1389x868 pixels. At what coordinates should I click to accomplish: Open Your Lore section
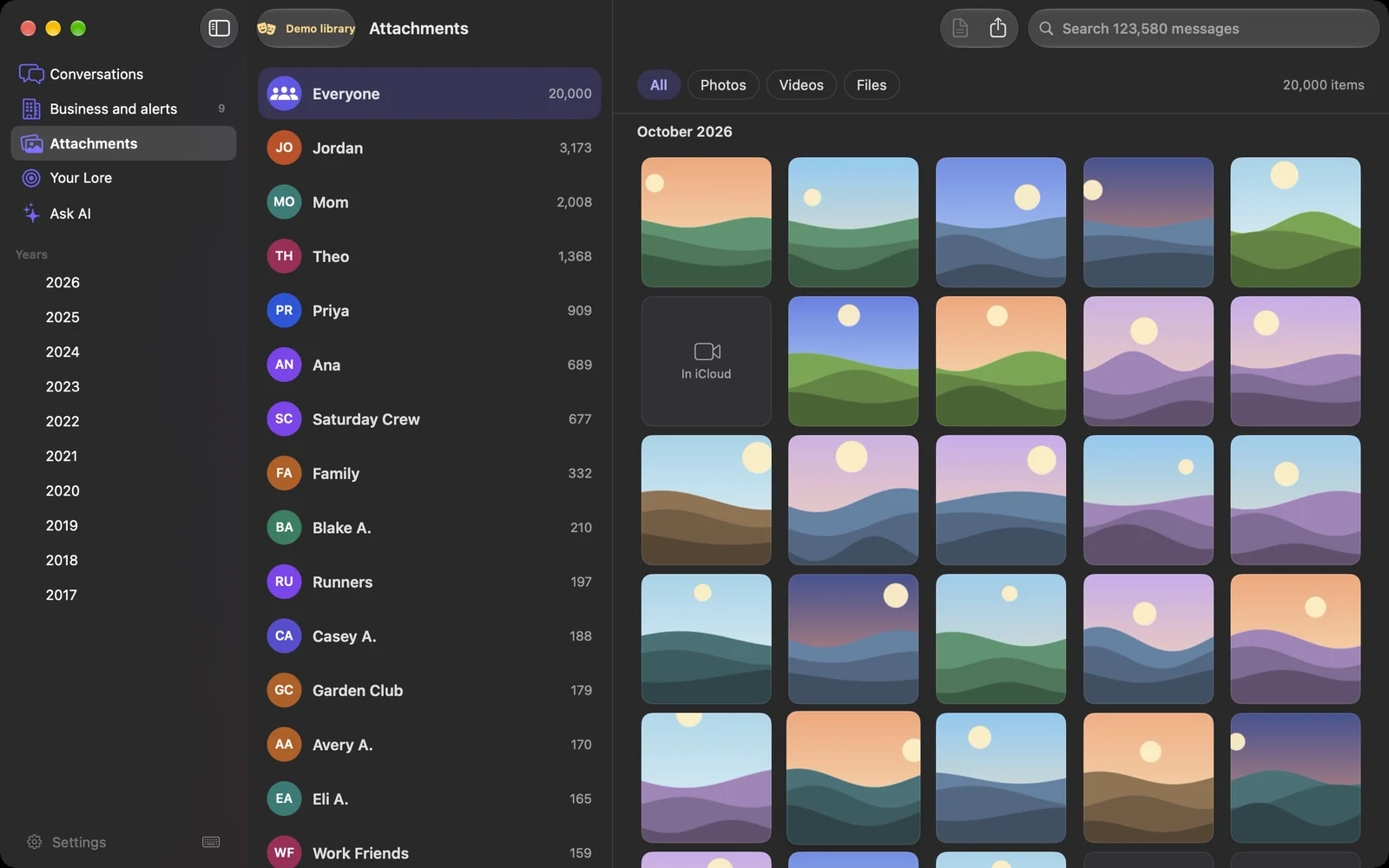point(123,178)
